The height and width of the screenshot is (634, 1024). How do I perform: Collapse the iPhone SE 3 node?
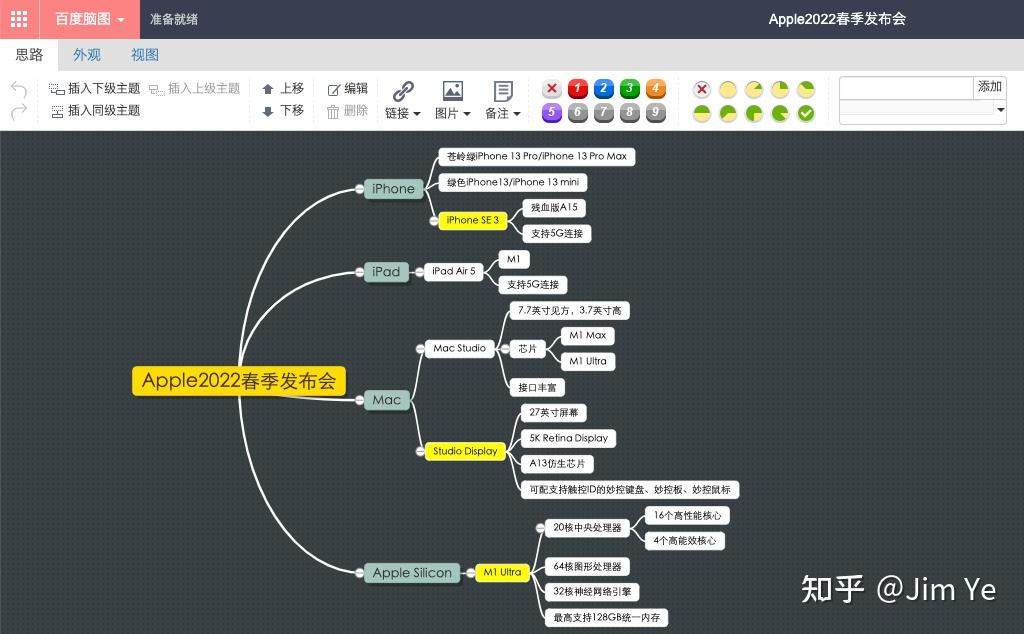pyautogui.click(x=434, y=221)
